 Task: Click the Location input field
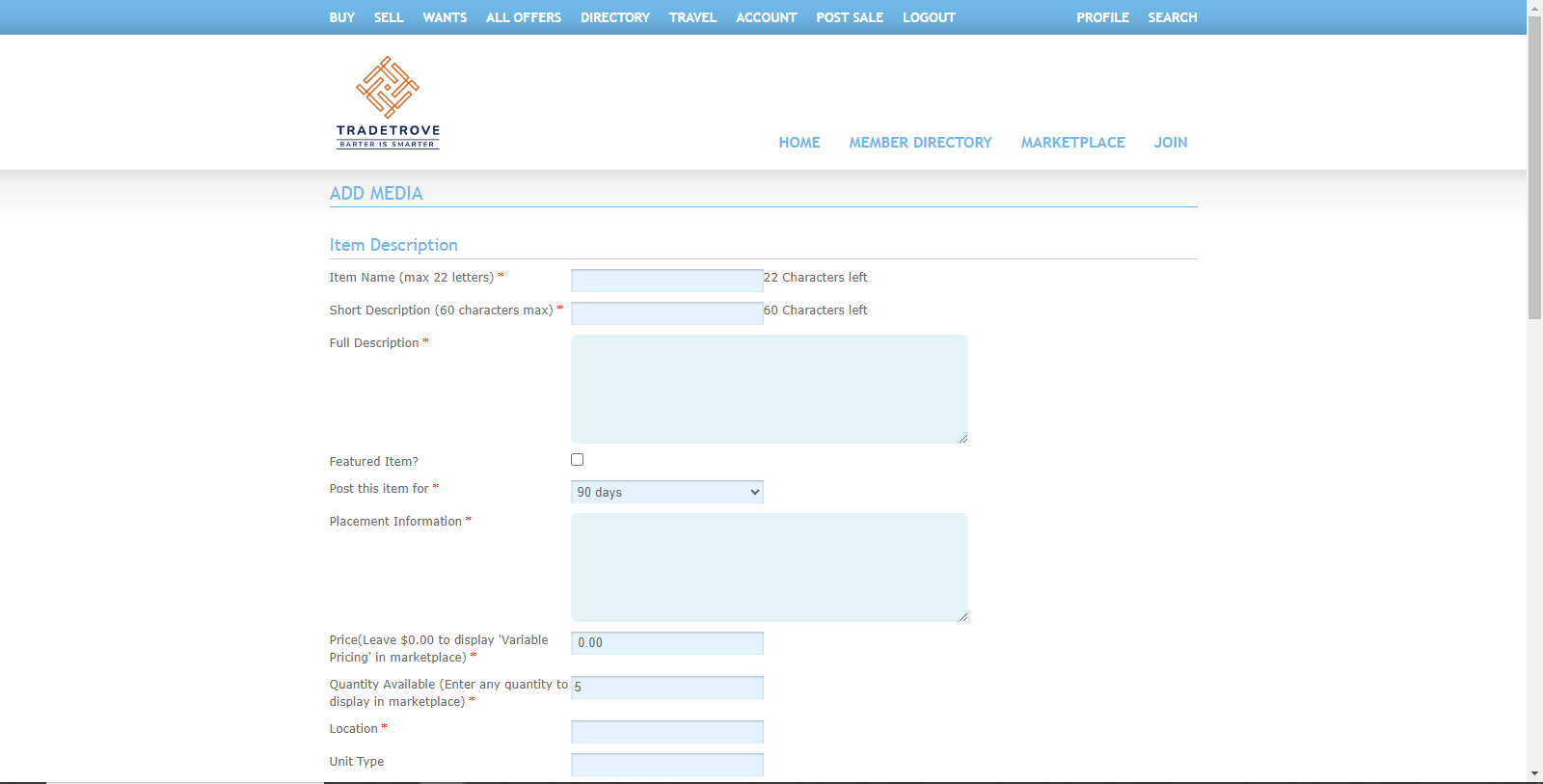coord(666,732)
